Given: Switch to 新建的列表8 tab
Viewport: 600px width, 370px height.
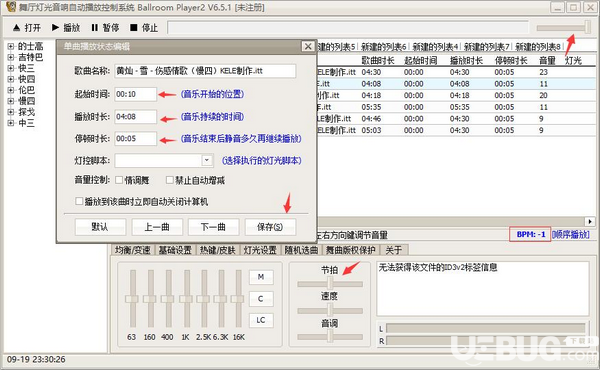Looking at the screenshot, I should click(x=538, y=47).
